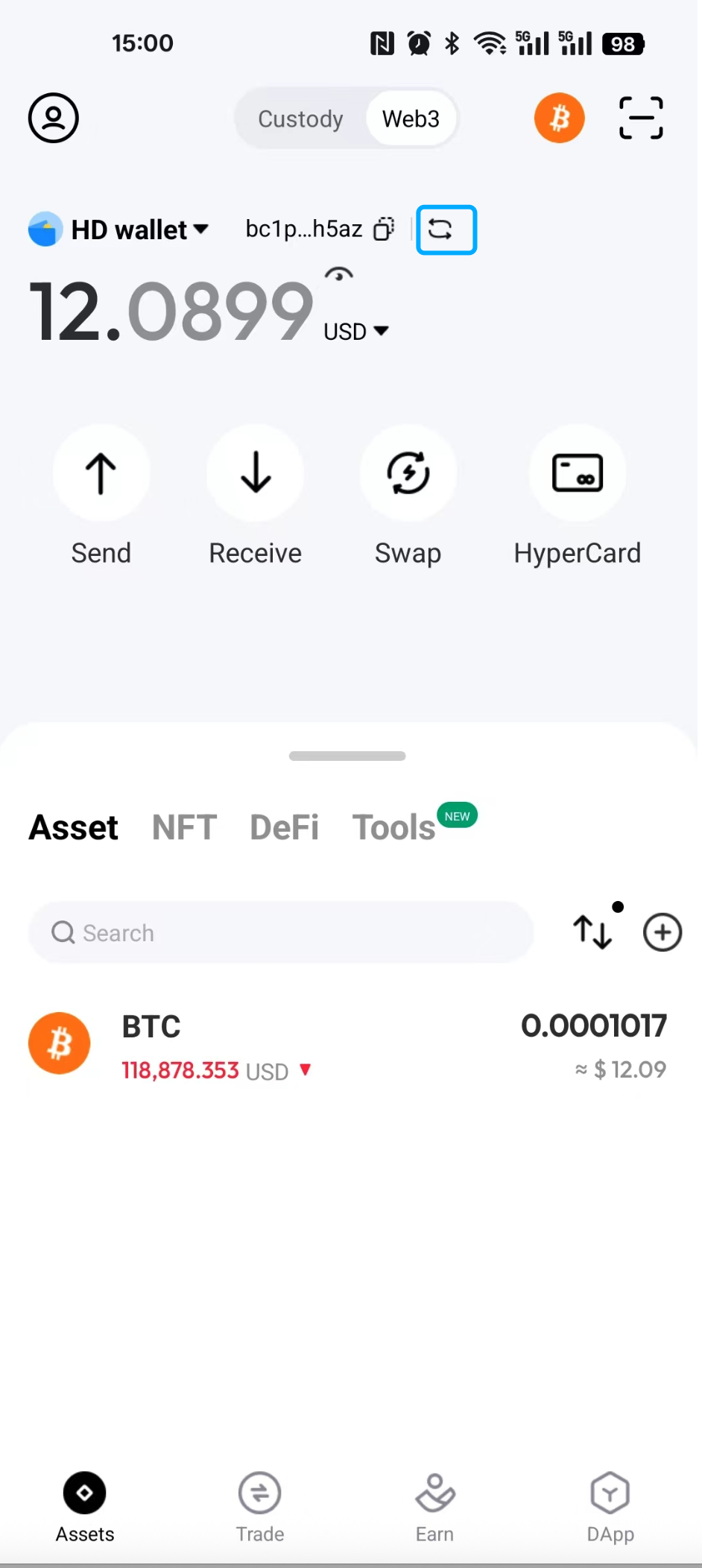Select the Web3 mode toggle
The width and height of the screenshot is (702, 1568).
(411, 119)
